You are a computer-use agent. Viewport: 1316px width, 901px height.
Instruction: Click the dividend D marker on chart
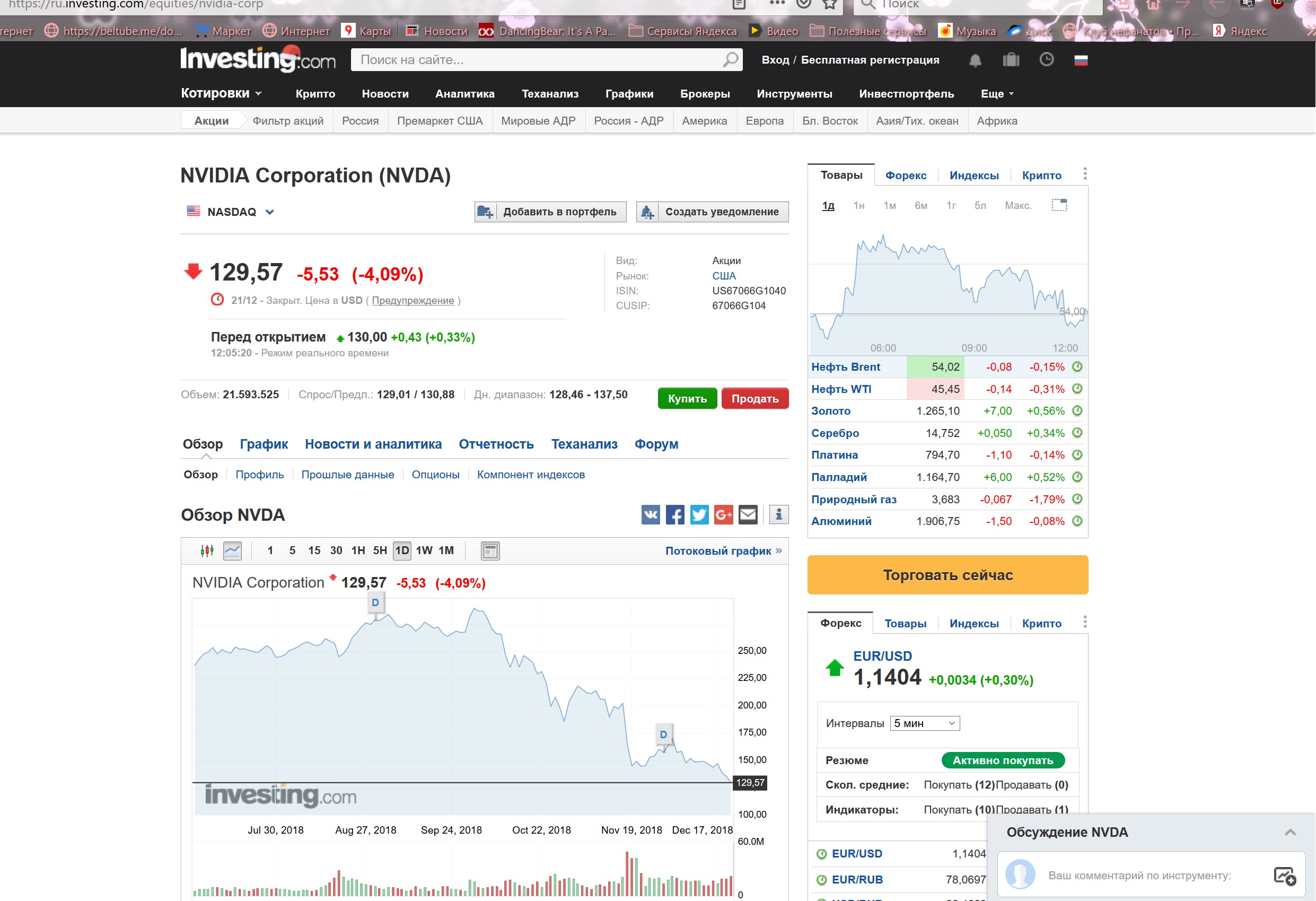[x=375, y=602]
